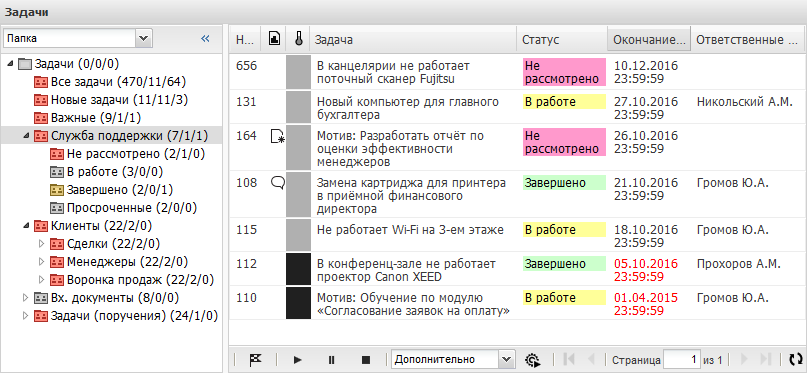Viewport: 807px width, 373px height.
Task: Click responsible Прохоров А.М.
Action: (739, 264)
